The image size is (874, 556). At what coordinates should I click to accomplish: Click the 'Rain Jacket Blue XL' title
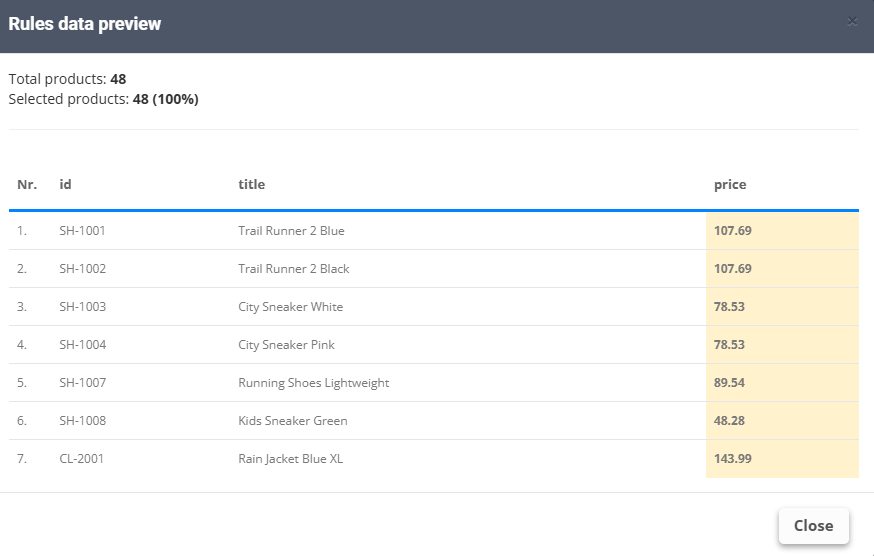[x=290, y=458]
